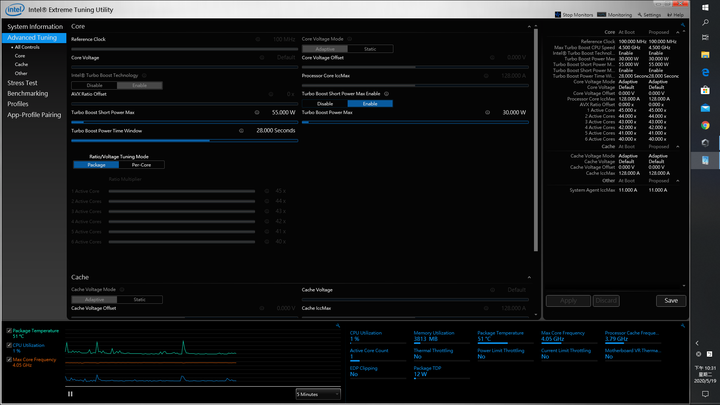Select Other submenu item in sidebar

click(x=21, y=73)
